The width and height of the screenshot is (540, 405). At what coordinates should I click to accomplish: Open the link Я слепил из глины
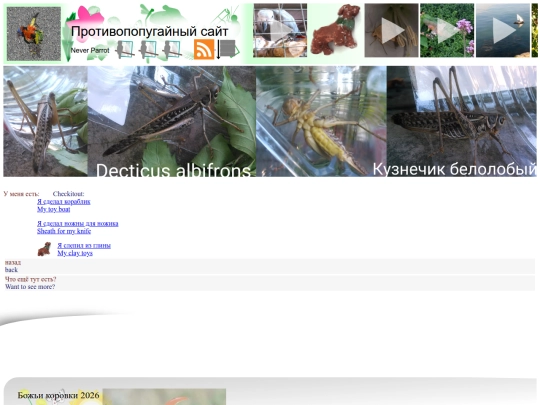pos(84,246)
